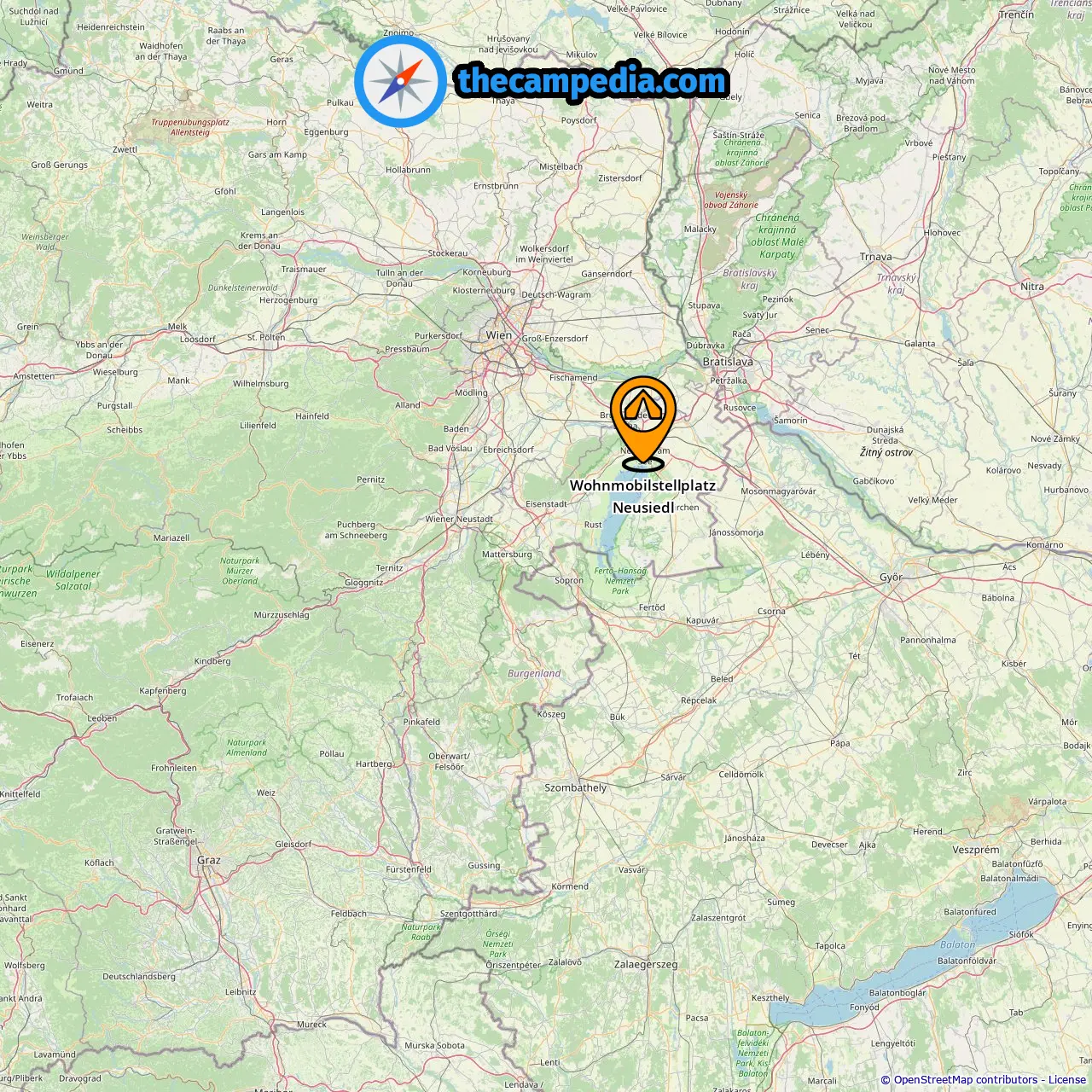The image size is (1092, 1092).
Task: Click the Burgenland region label
Action: click(534, 673)
